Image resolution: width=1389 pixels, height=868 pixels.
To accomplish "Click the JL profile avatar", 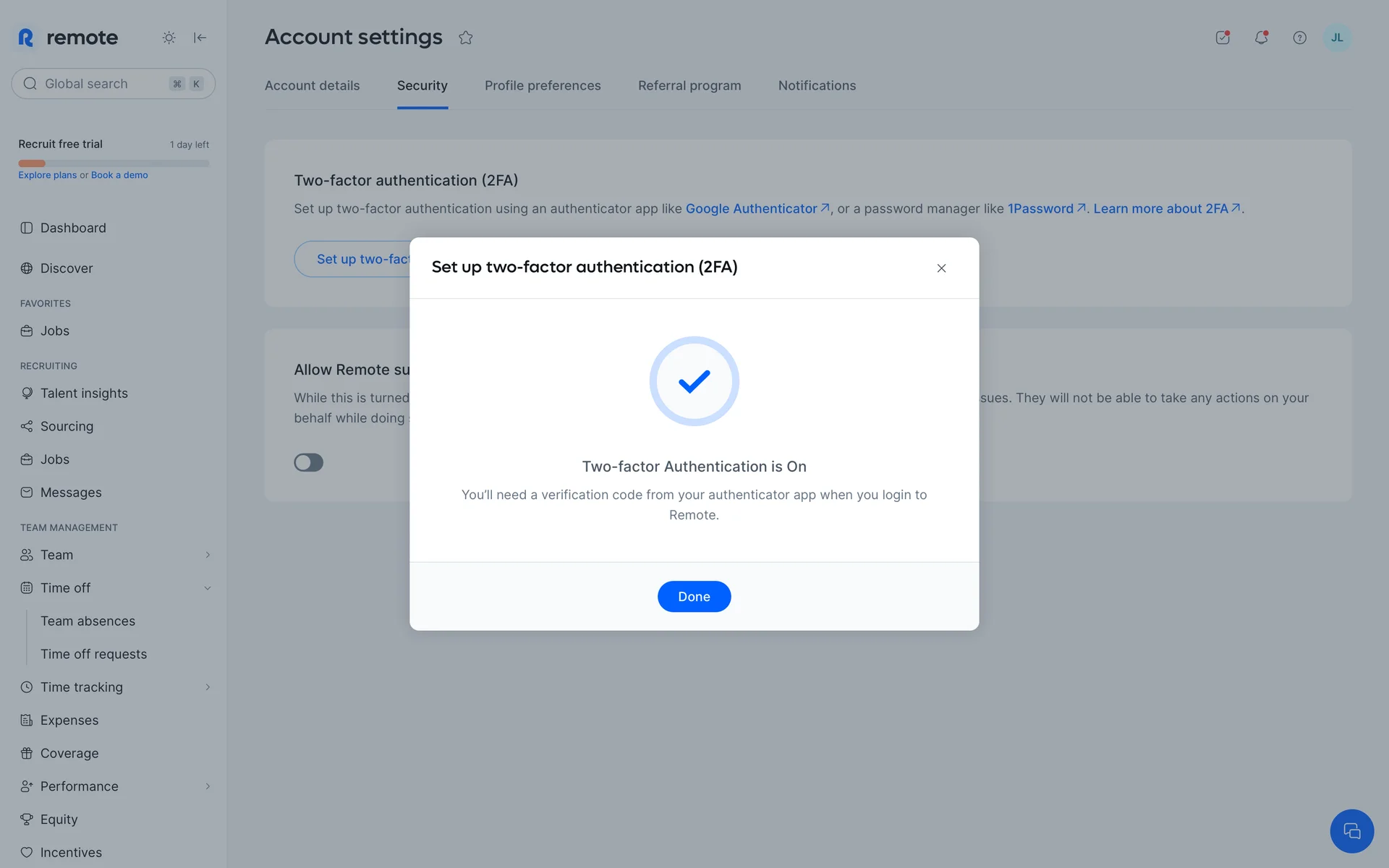I will click(1336, 38).
